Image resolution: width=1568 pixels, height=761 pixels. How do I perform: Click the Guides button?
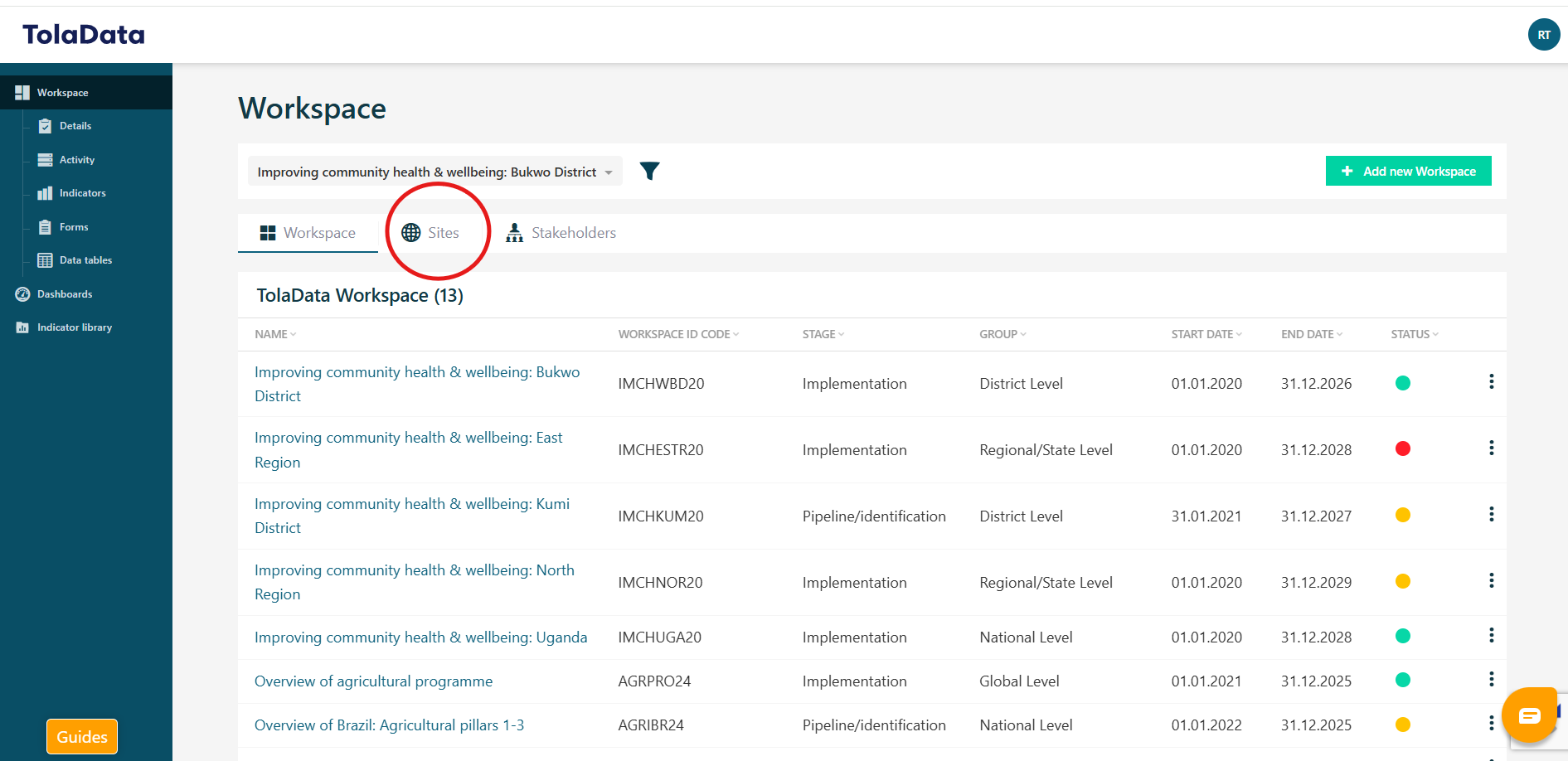pyautogui.click(x=82, y=737)
